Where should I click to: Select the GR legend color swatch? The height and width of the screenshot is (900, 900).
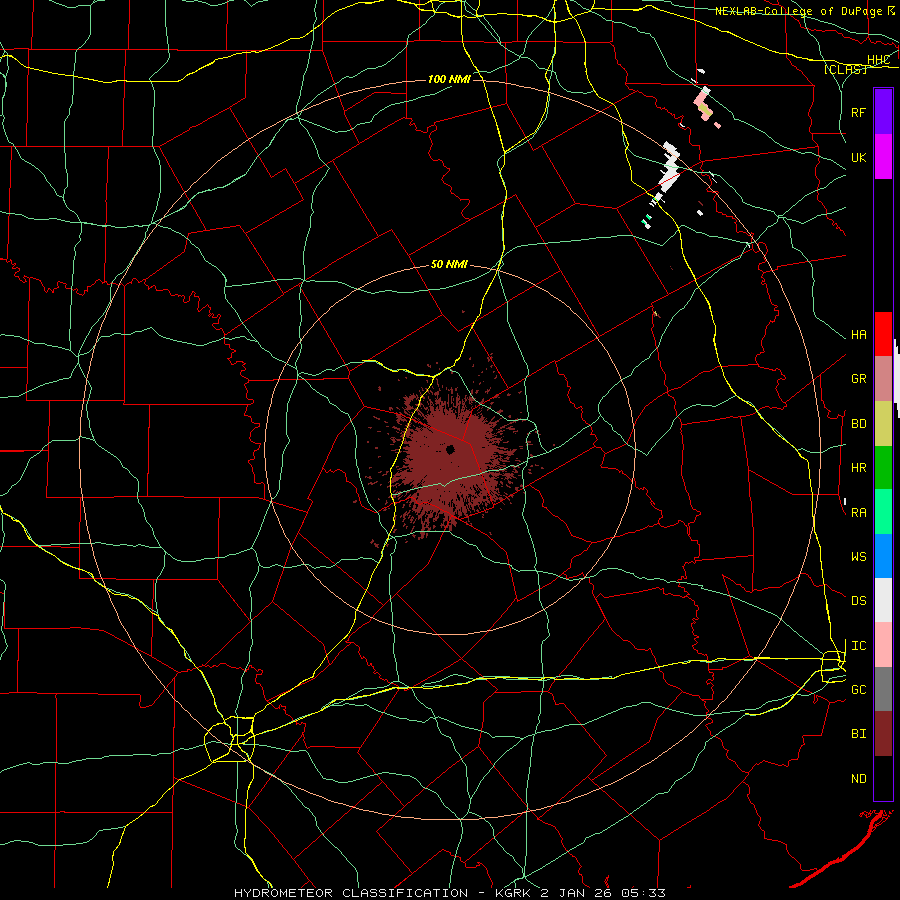(883, 379)
